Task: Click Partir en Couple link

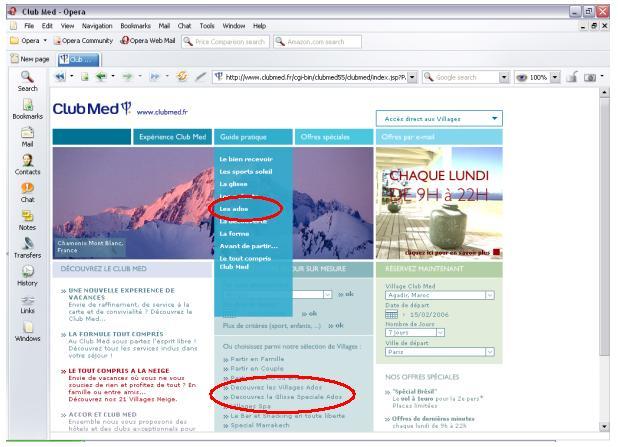Action: (x=257, y=369)
